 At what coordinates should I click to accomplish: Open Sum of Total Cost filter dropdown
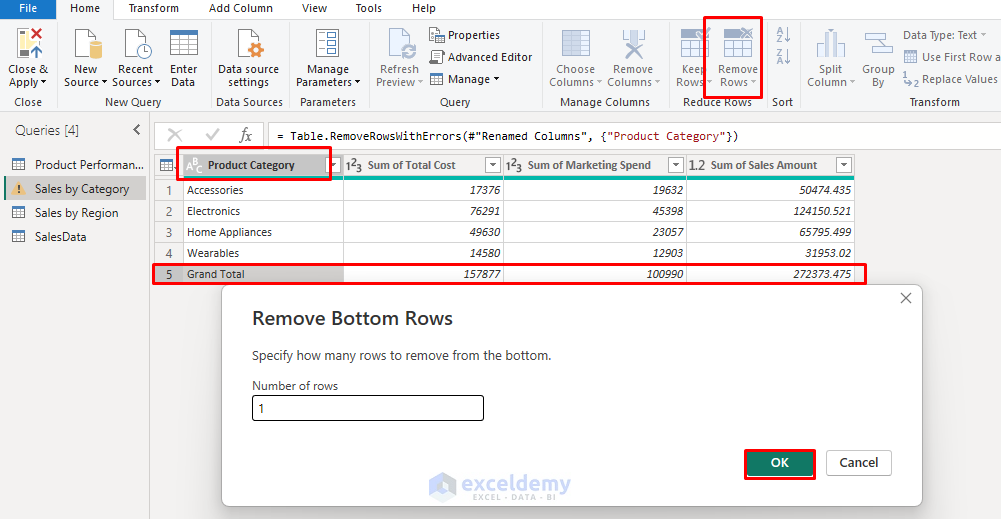493,165
